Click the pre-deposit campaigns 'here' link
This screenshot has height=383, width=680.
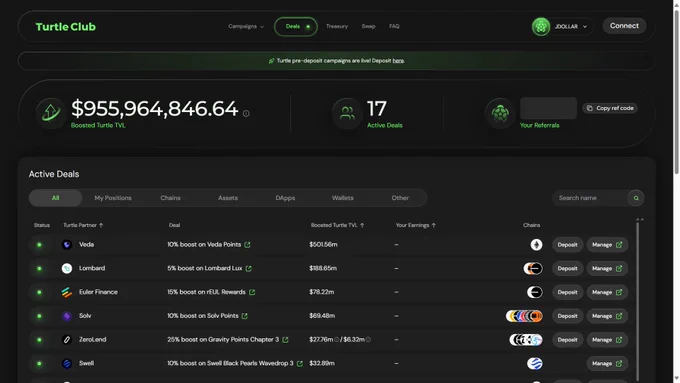click(398, 61)
